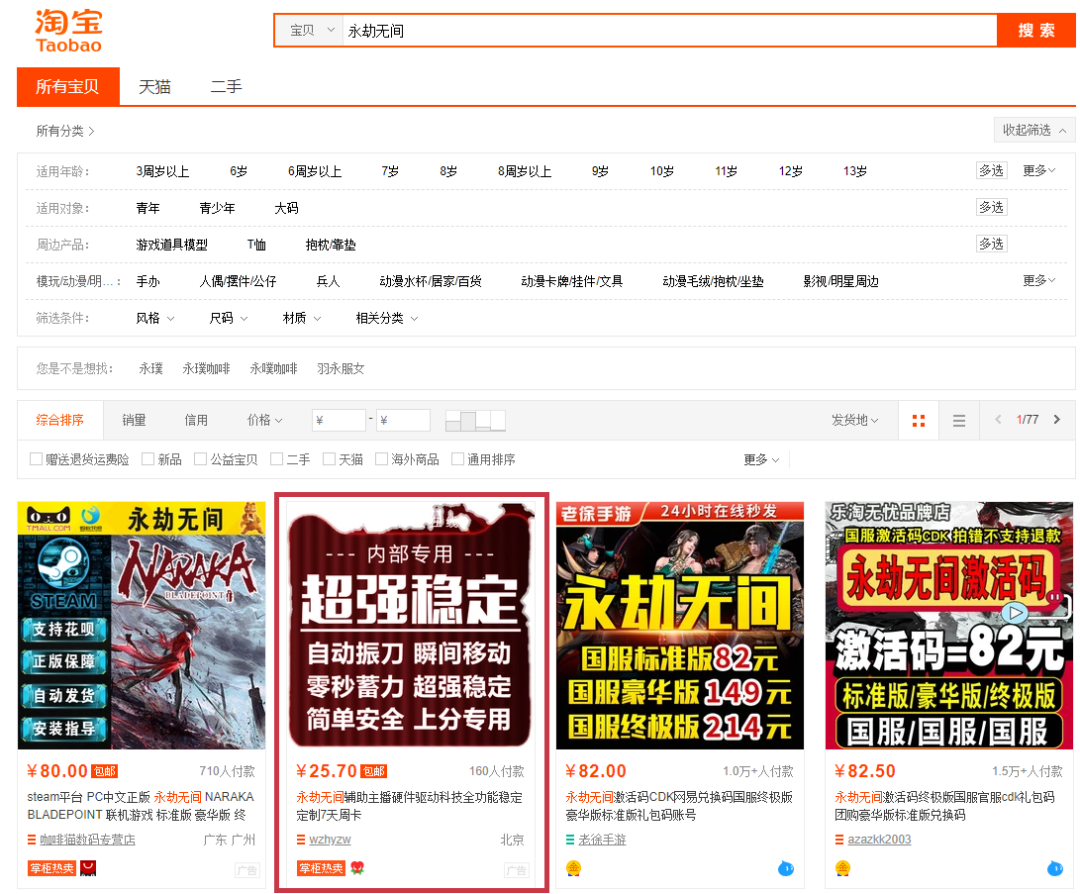
Task: Filter by 游戏道具模型
Action: click(172, 245)
